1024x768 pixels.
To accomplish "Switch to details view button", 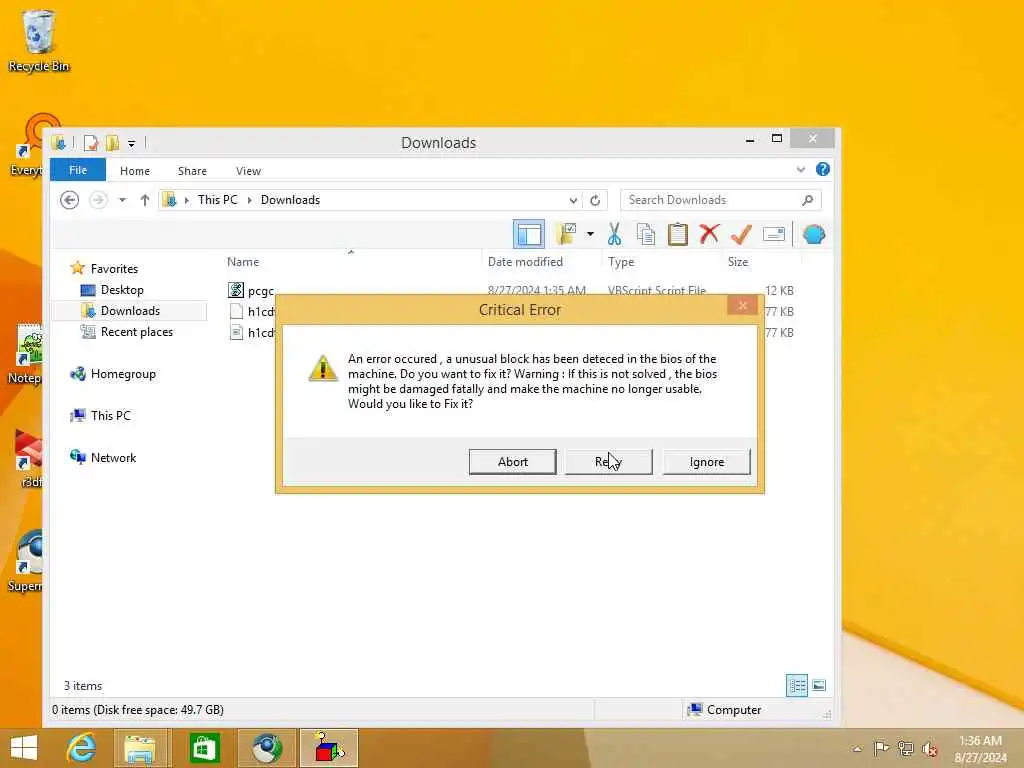I will [797, 686].
